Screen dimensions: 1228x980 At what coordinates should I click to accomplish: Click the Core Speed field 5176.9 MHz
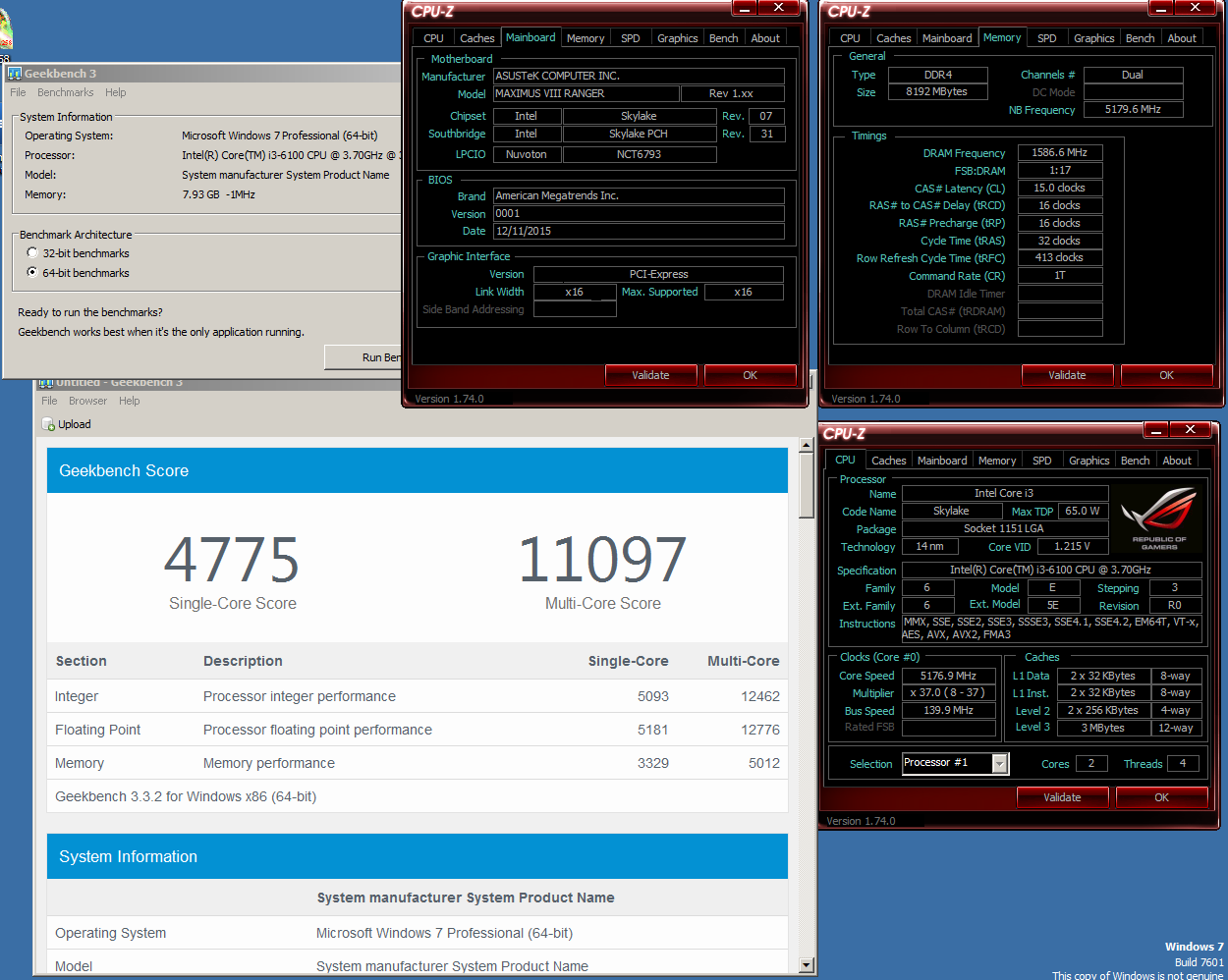948,676
